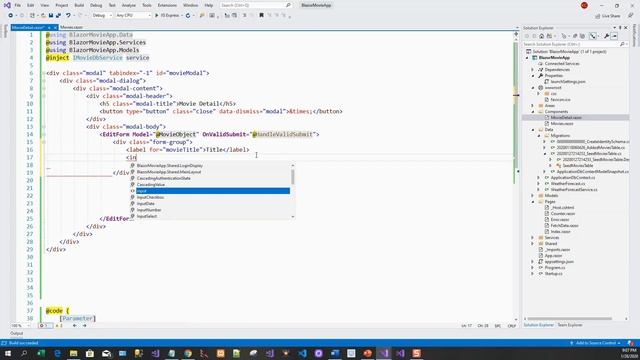The height and width of the screenshot is (360, 640).
Task: Open the Any CPU platform dropdown
Action: click(x=133, y=16)
